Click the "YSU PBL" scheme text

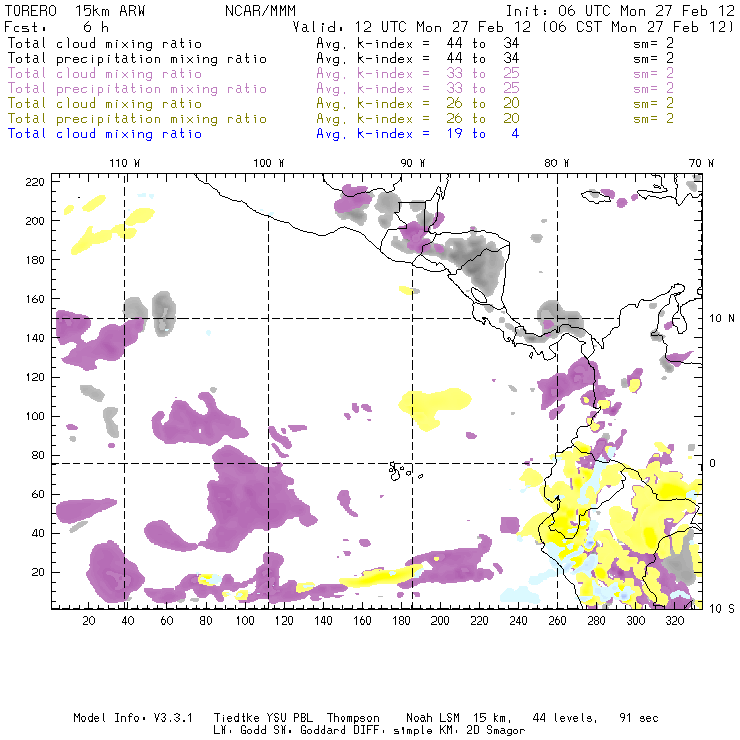[x=289, y=718]
